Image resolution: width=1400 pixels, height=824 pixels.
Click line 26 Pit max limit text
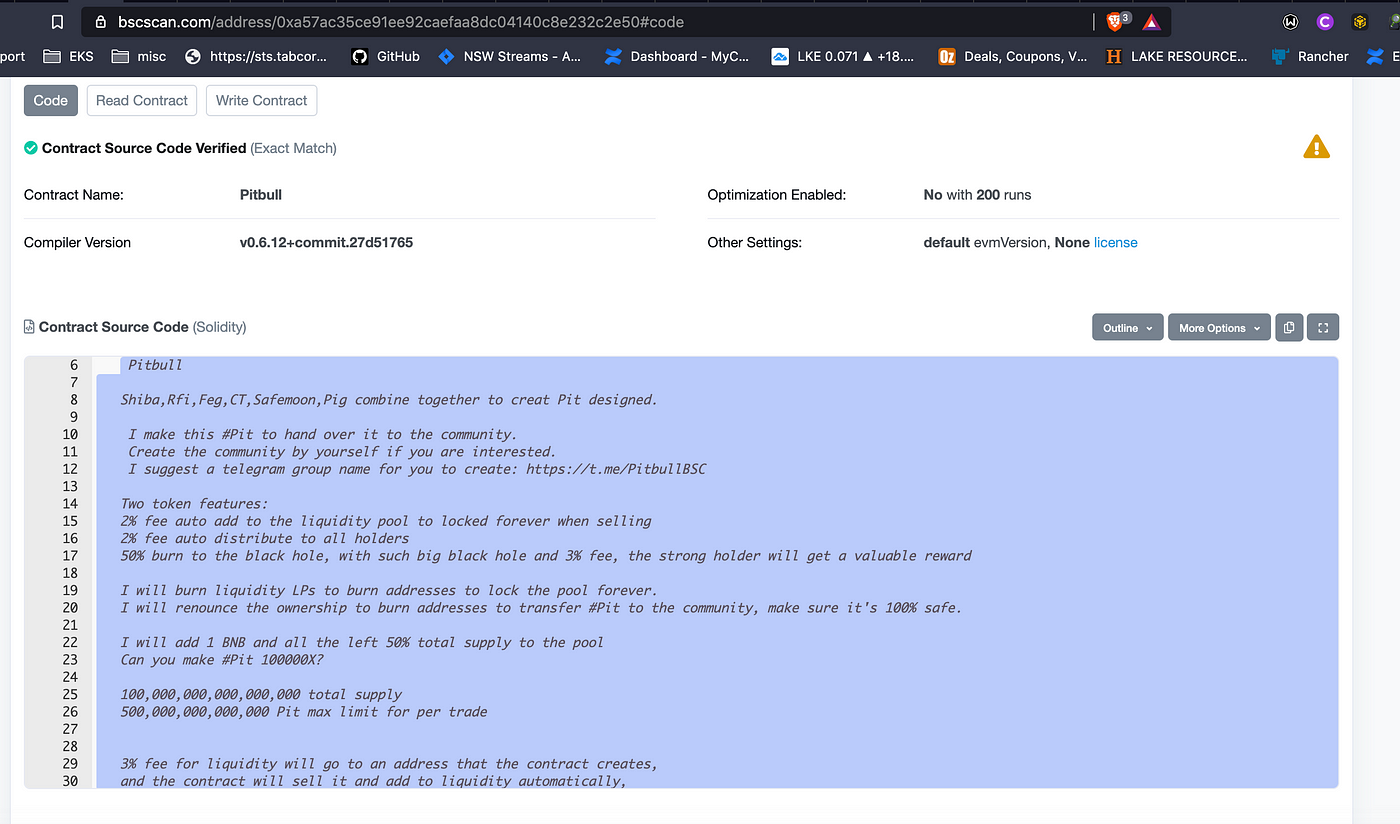[304, 712]
